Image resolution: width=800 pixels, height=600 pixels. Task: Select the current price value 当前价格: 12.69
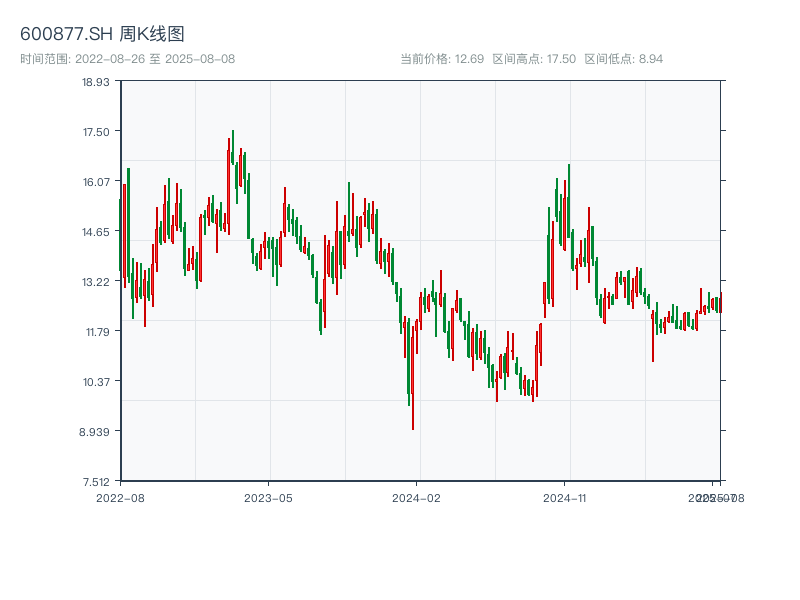[442, 59]
